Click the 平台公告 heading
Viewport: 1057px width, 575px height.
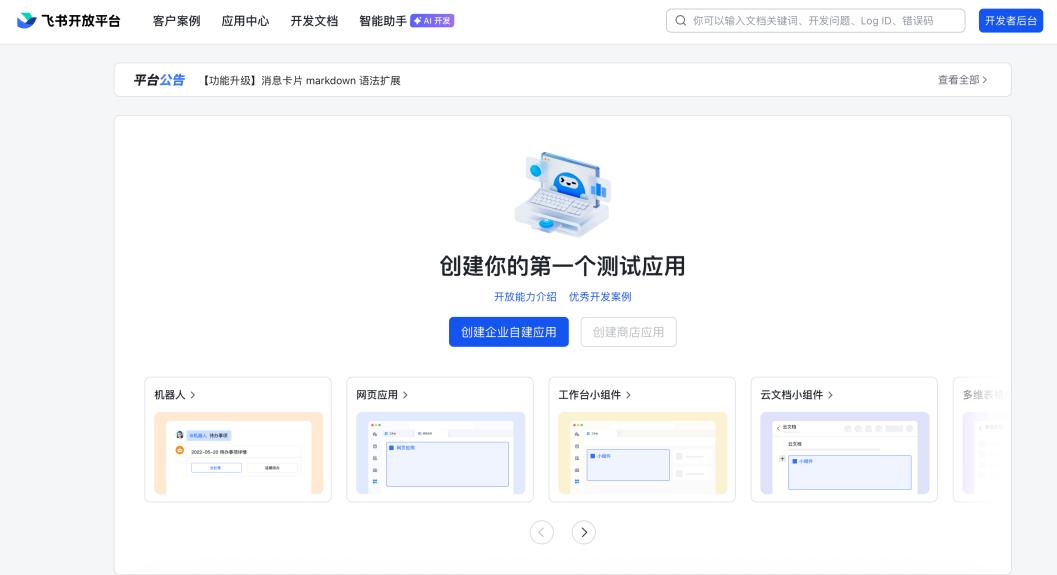[x=159, y=80]
